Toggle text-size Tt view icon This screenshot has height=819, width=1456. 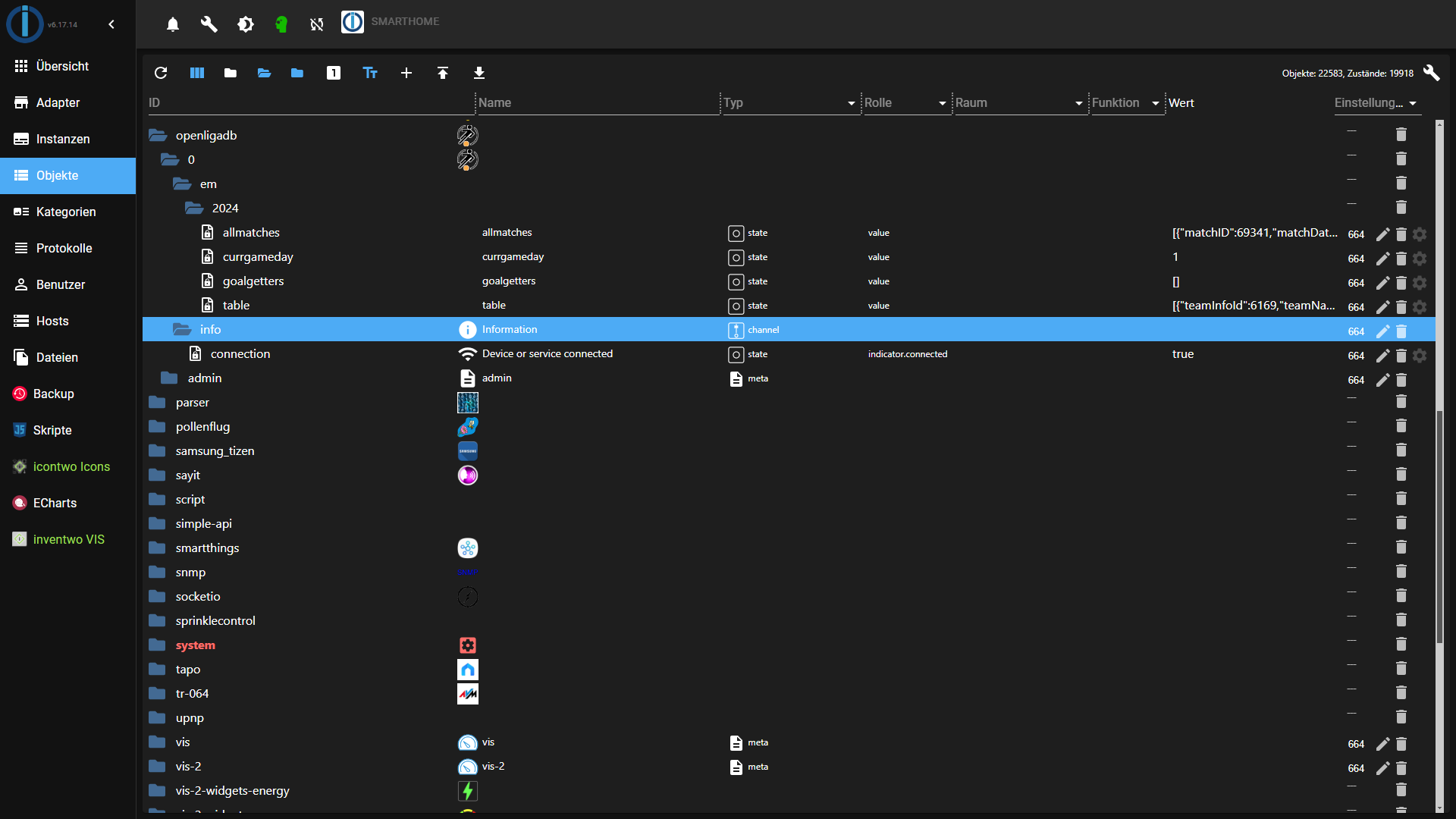pyautogui.click(x=370, y=73)
